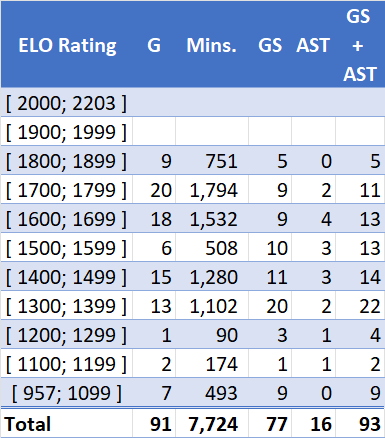
Task: Select the total minutes 7,724 cell
Action: 212,424
